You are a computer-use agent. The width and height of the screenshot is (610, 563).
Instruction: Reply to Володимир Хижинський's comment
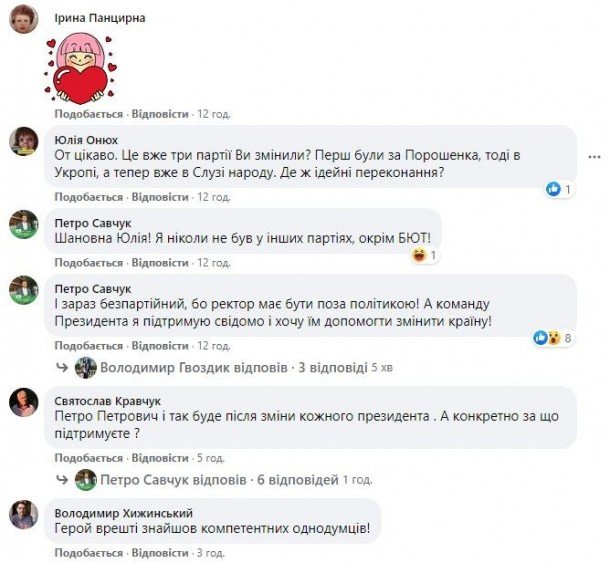(x=160, y=552)
